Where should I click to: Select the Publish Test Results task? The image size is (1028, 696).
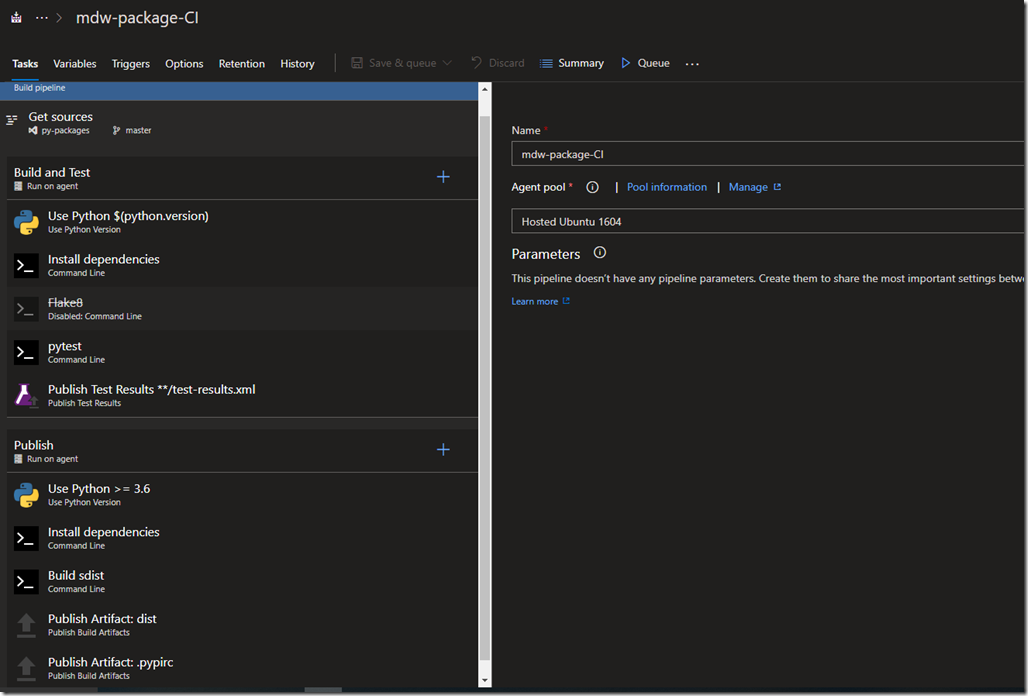point(243,395)
